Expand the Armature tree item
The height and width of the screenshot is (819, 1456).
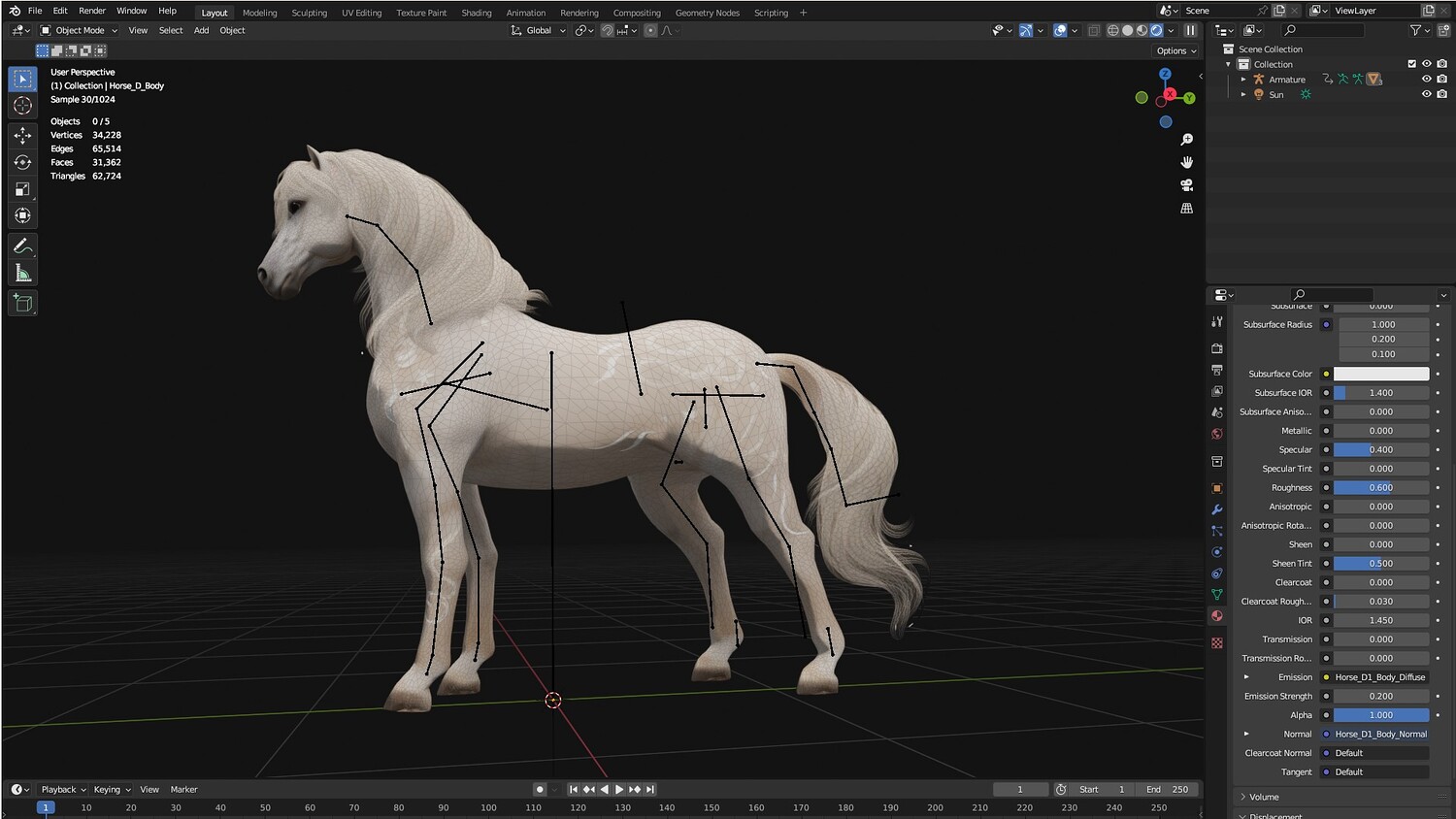click(x=1243, y=80)
